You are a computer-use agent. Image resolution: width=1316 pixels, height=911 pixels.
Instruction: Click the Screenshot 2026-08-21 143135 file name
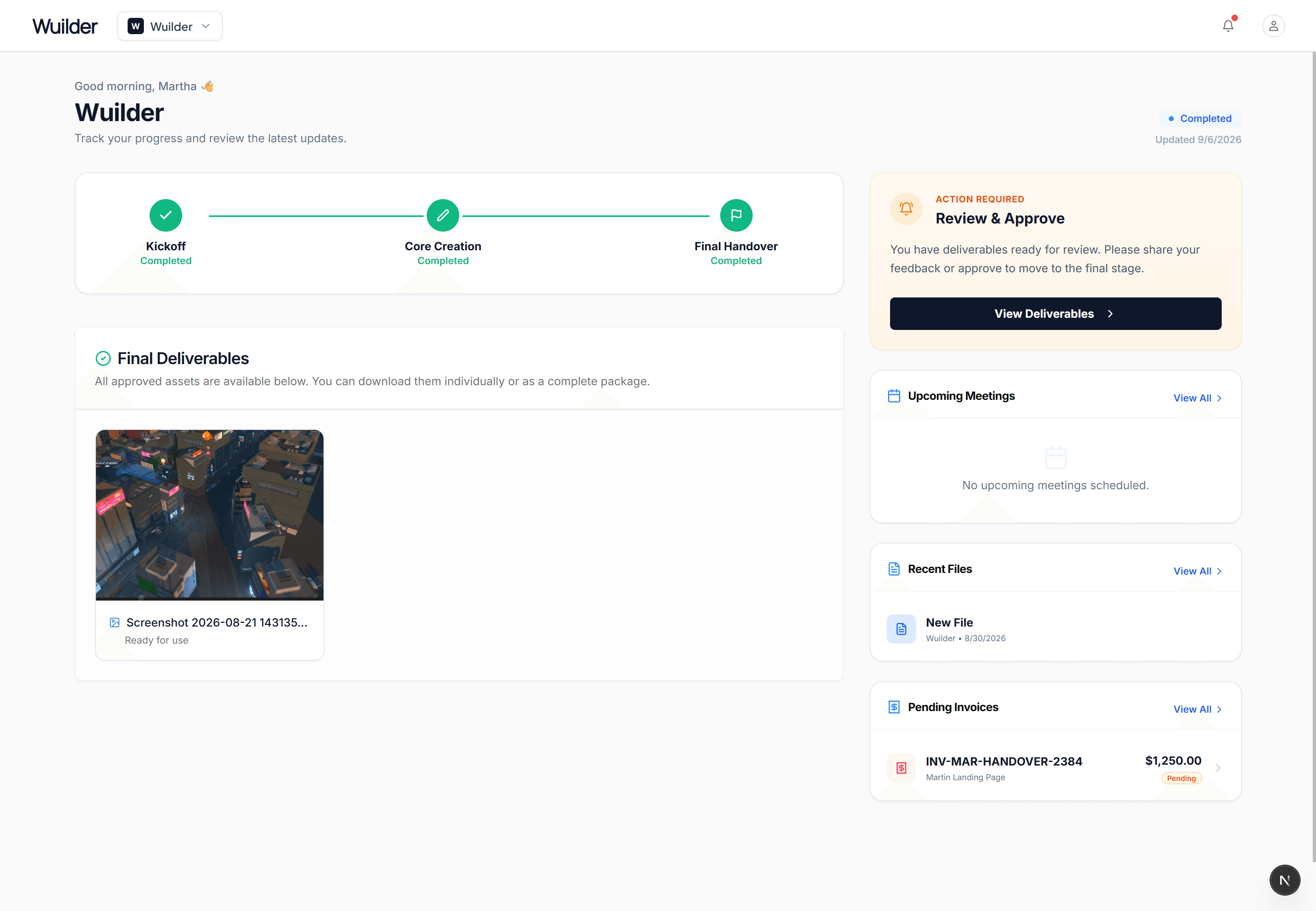[x=217, y=622]
